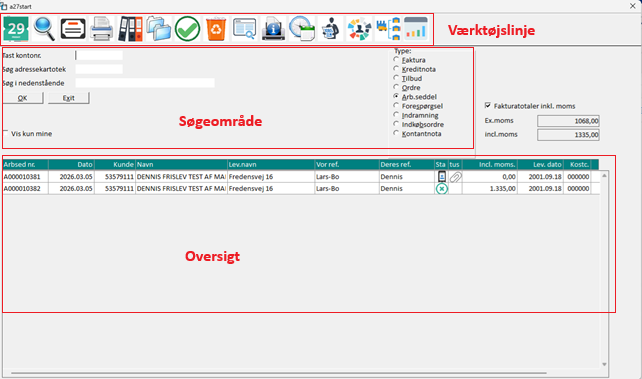The image size is (642, 379).
Task: Click the OK button
Action: (23, 98)
